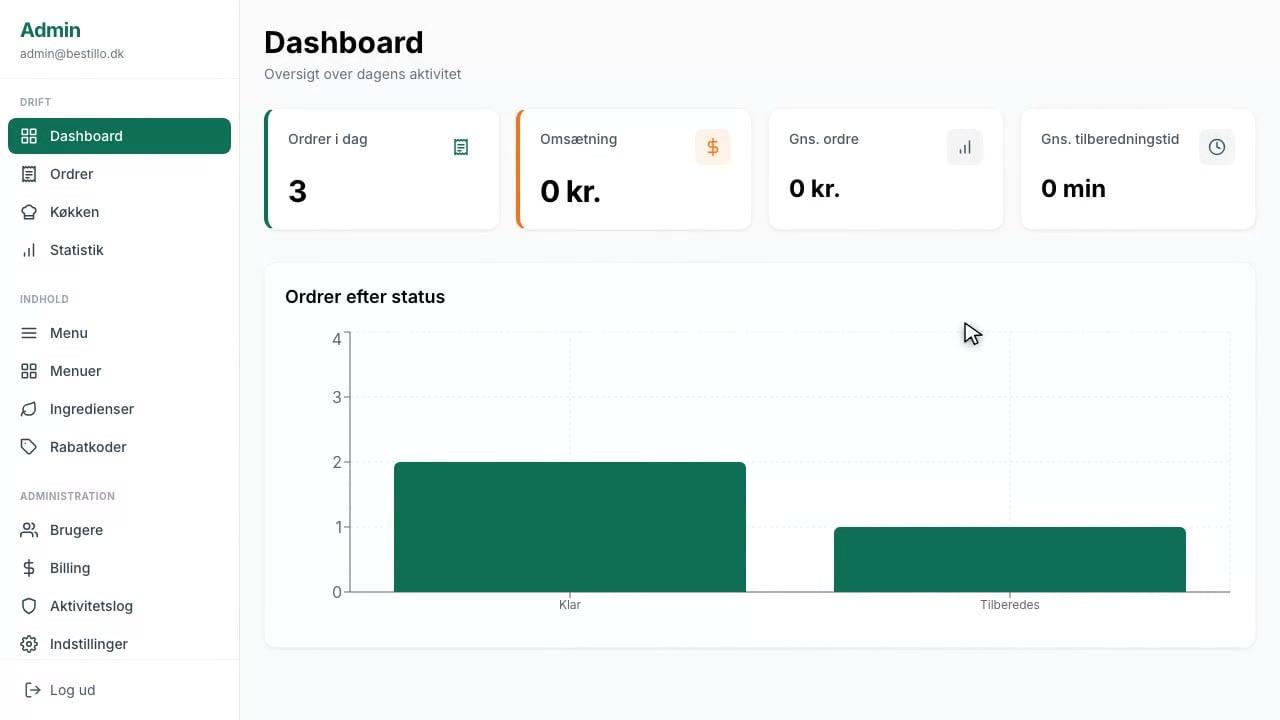Click the Tilberedes axis label
Screen dimensions: 1280x720
pyautogui.click(x=1010, y=605)
